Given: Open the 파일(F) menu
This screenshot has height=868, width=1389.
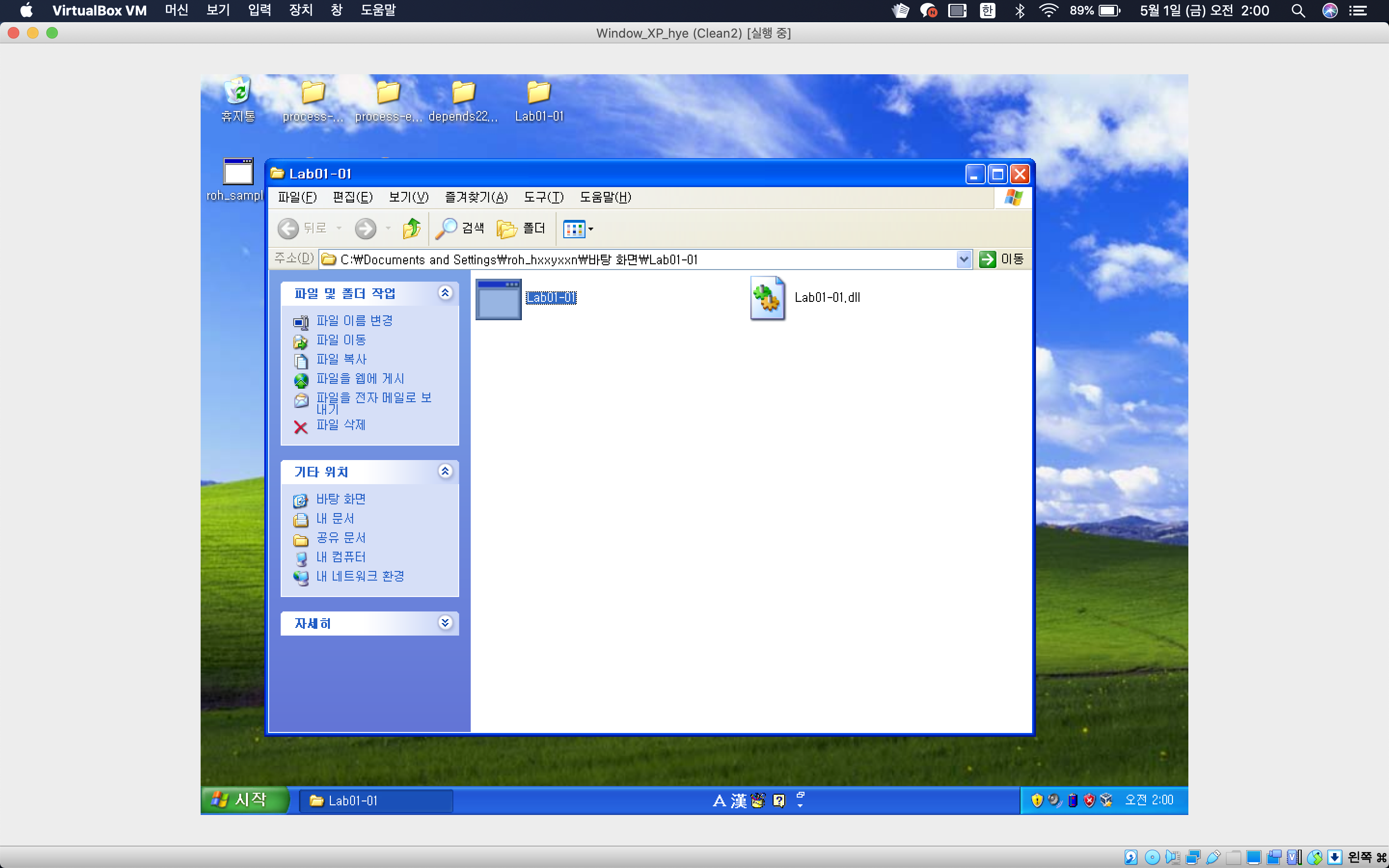Looking at the screenshot, I should tap(297, 198).
